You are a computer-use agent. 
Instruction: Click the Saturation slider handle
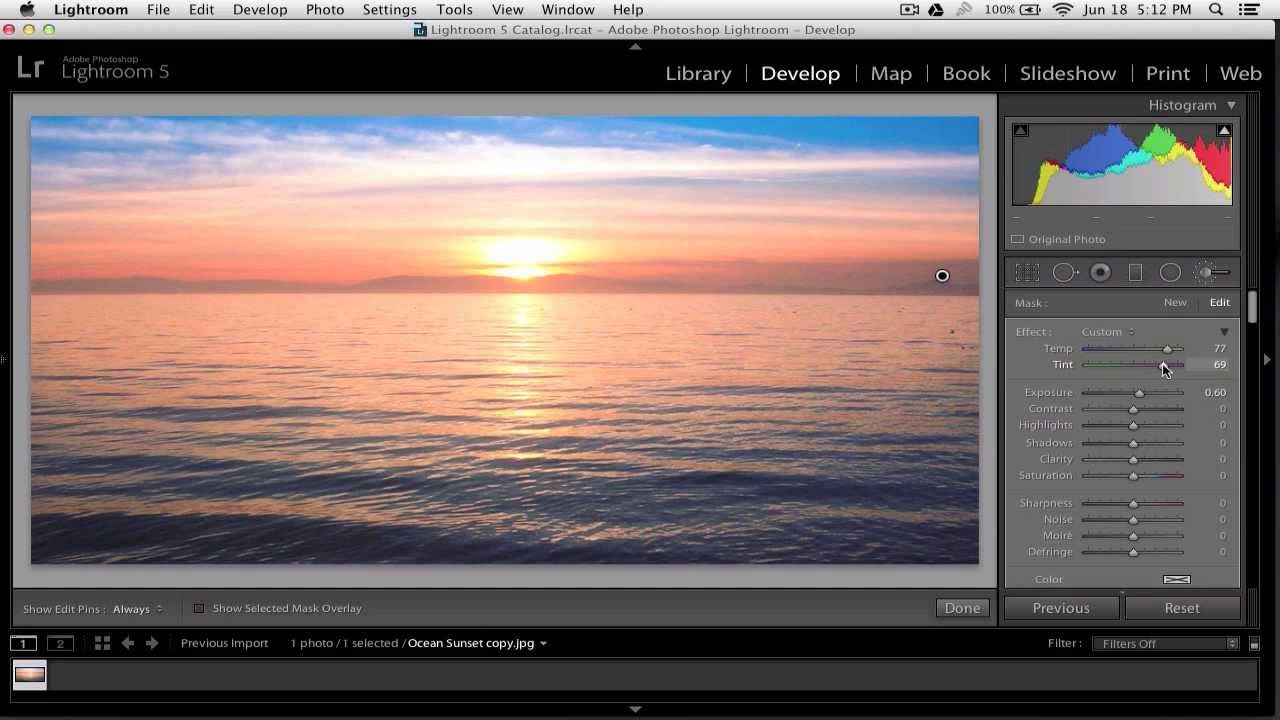pos(1133,476)
